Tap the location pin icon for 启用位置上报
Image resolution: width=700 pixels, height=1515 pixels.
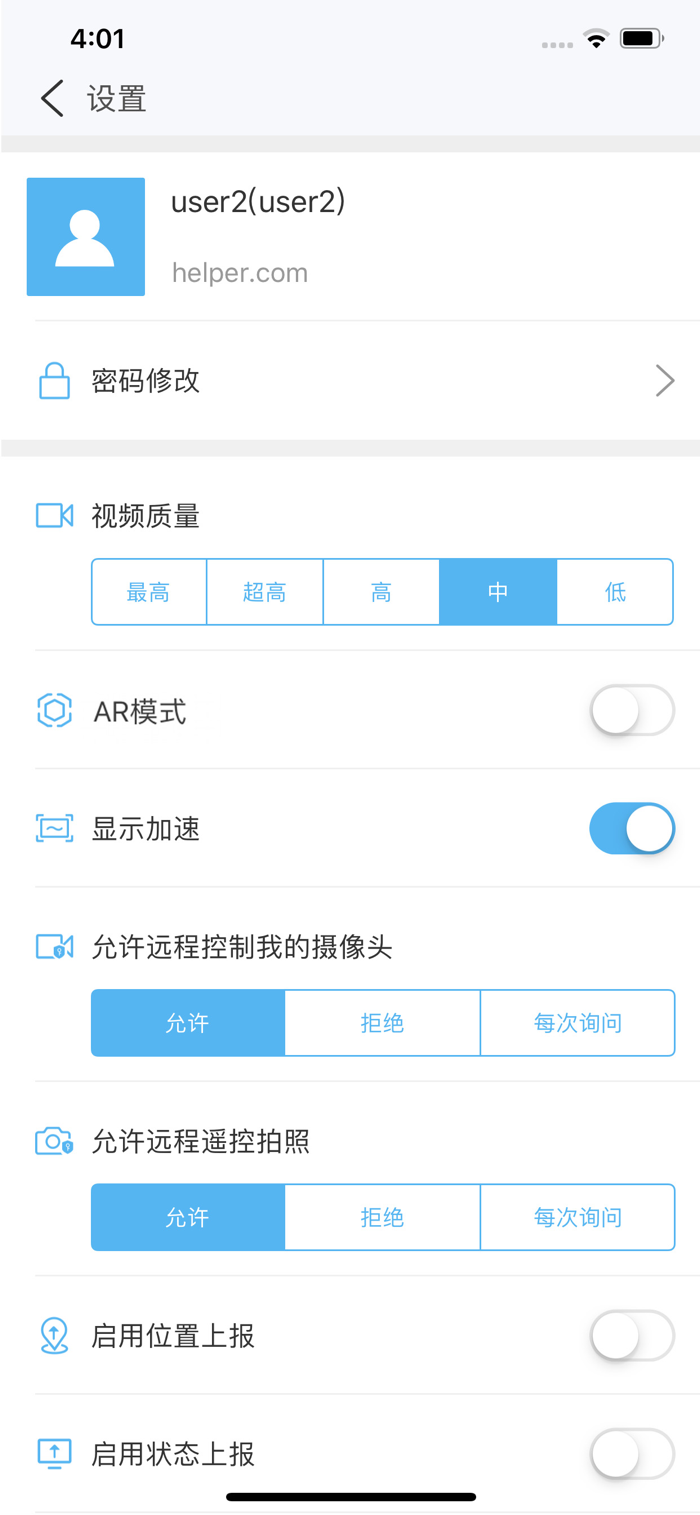pos(54,1336)
